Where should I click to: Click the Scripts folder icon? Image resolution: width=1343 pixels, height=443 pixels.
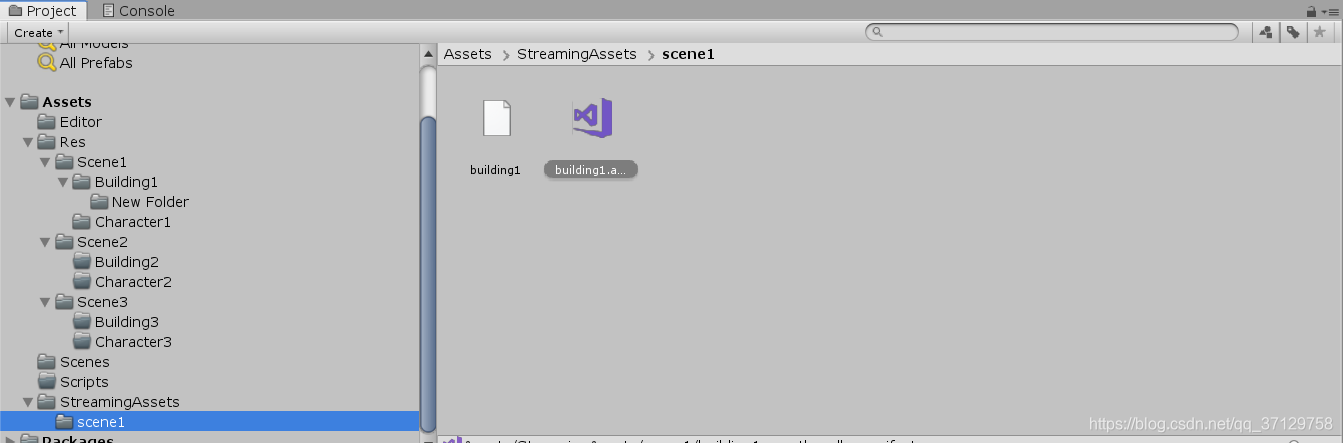[x=47, y=382]
